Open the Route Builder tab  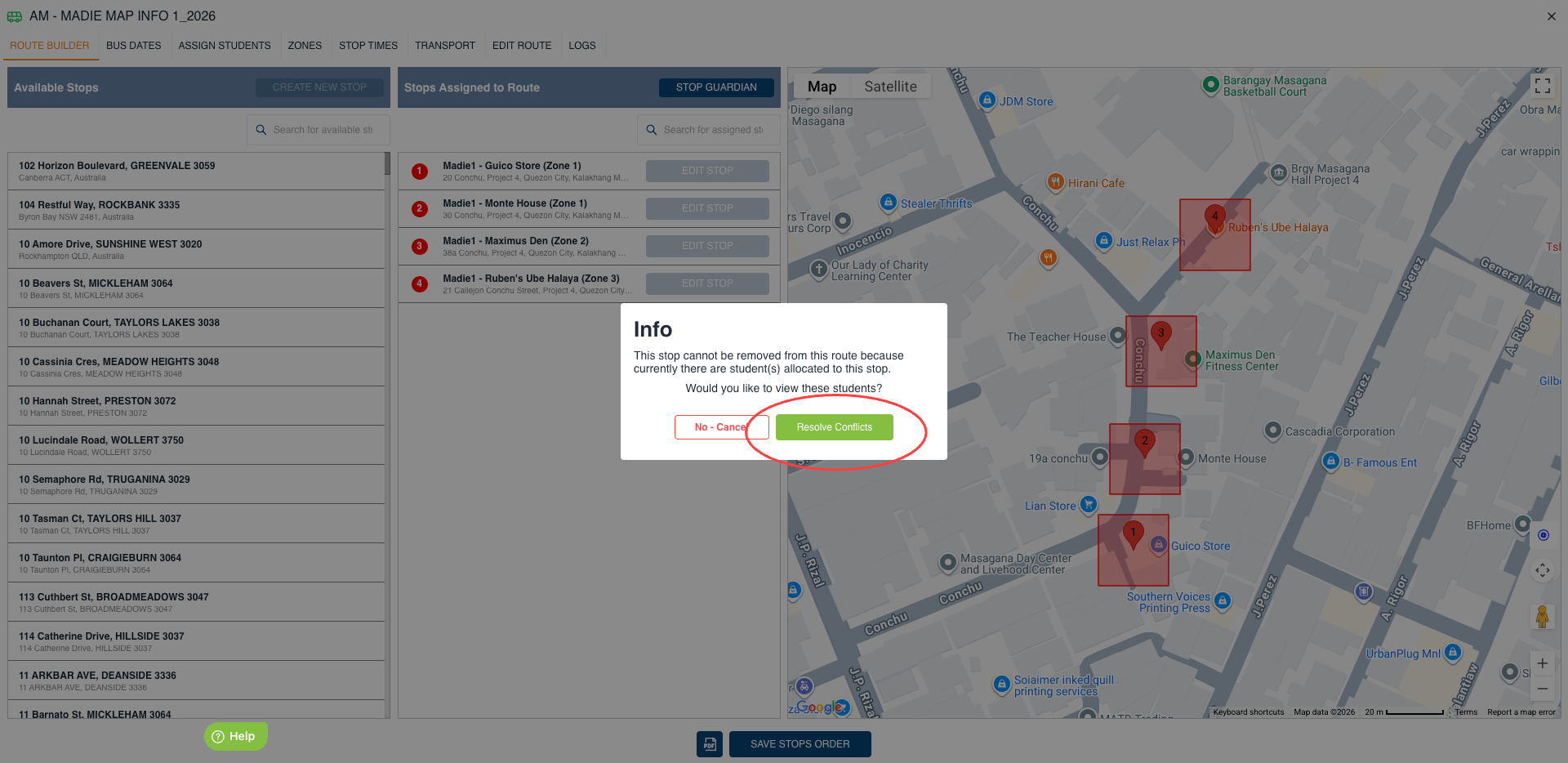pyautogui.click(x=50, y=46)
